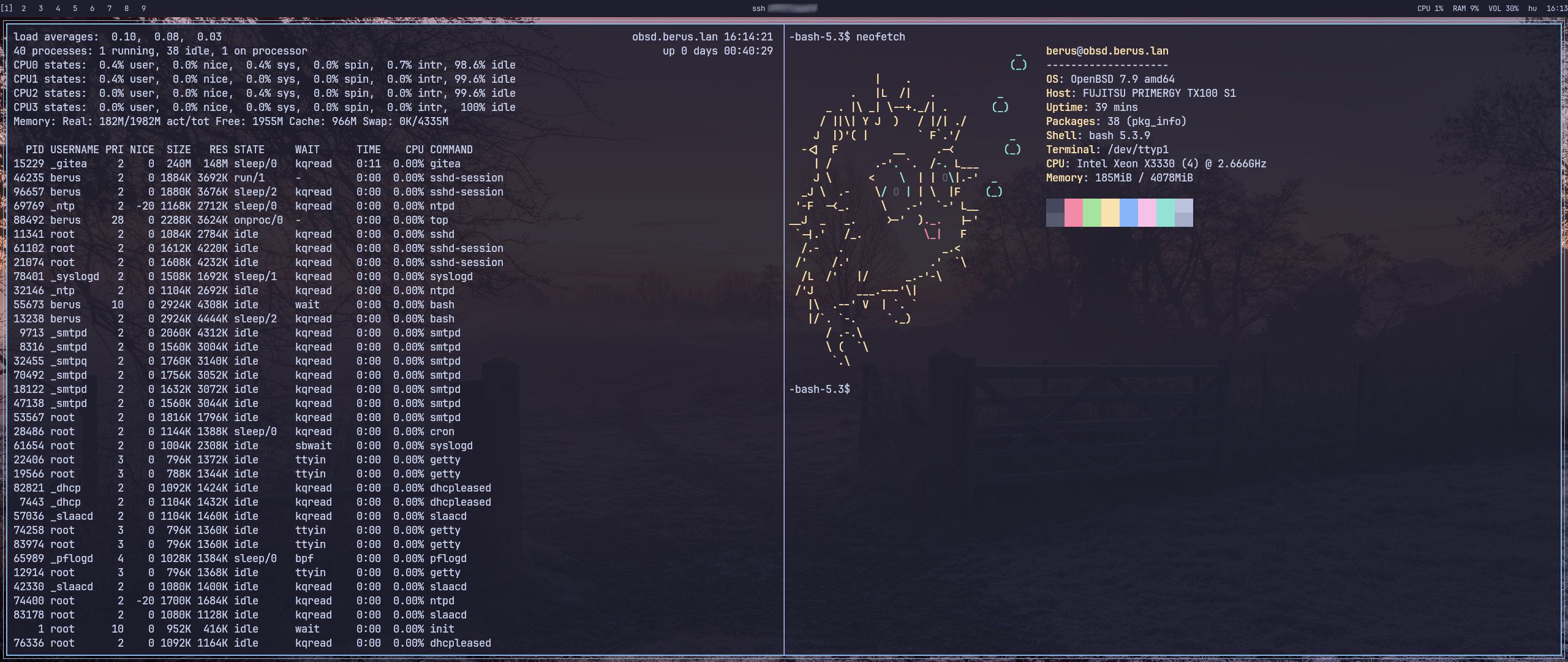
Task: Click the RAM 9% status indicator
Action: 1466,9
